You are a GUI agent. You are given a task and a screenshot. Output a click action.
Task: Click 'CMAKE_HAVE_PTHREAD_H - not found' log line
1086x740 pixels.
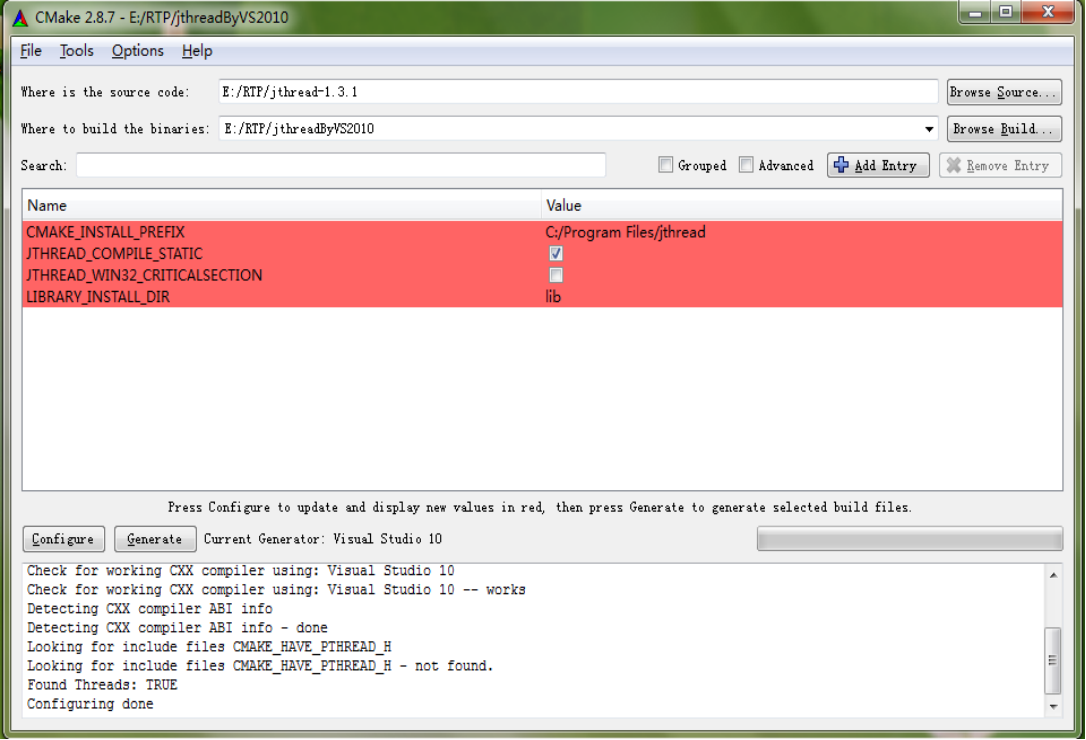click(x=260, y=666)
